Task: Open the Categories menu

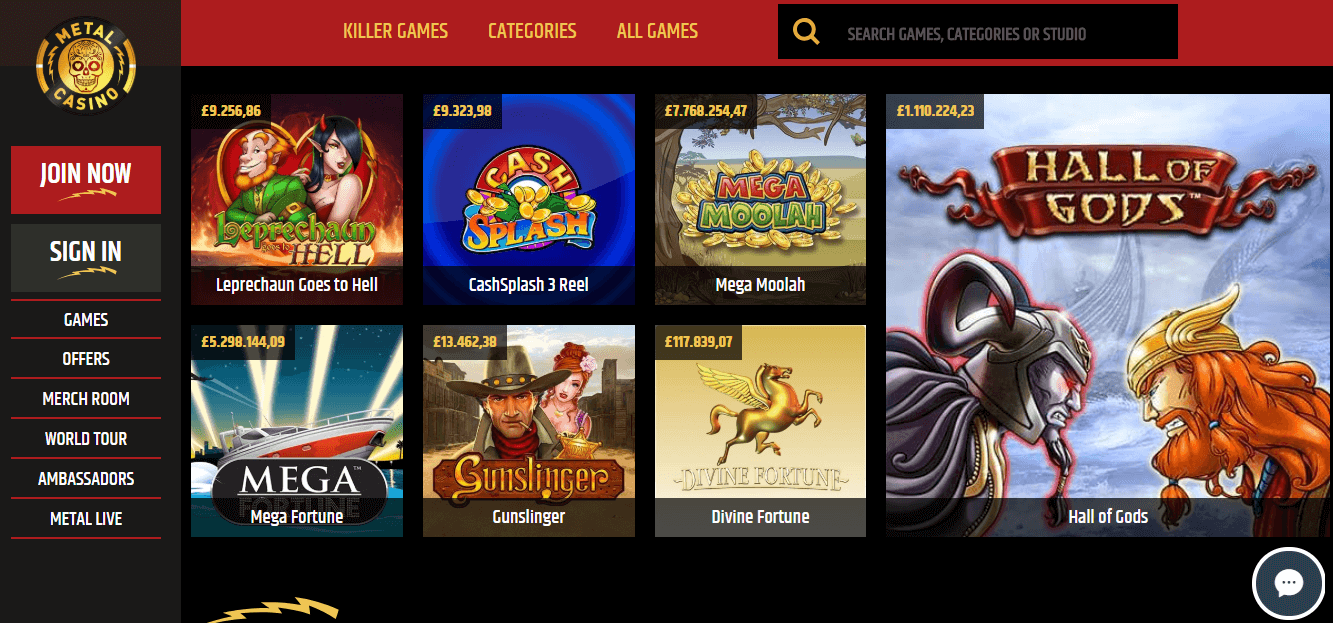Action: pyautogui.click(x=532, y=31)
